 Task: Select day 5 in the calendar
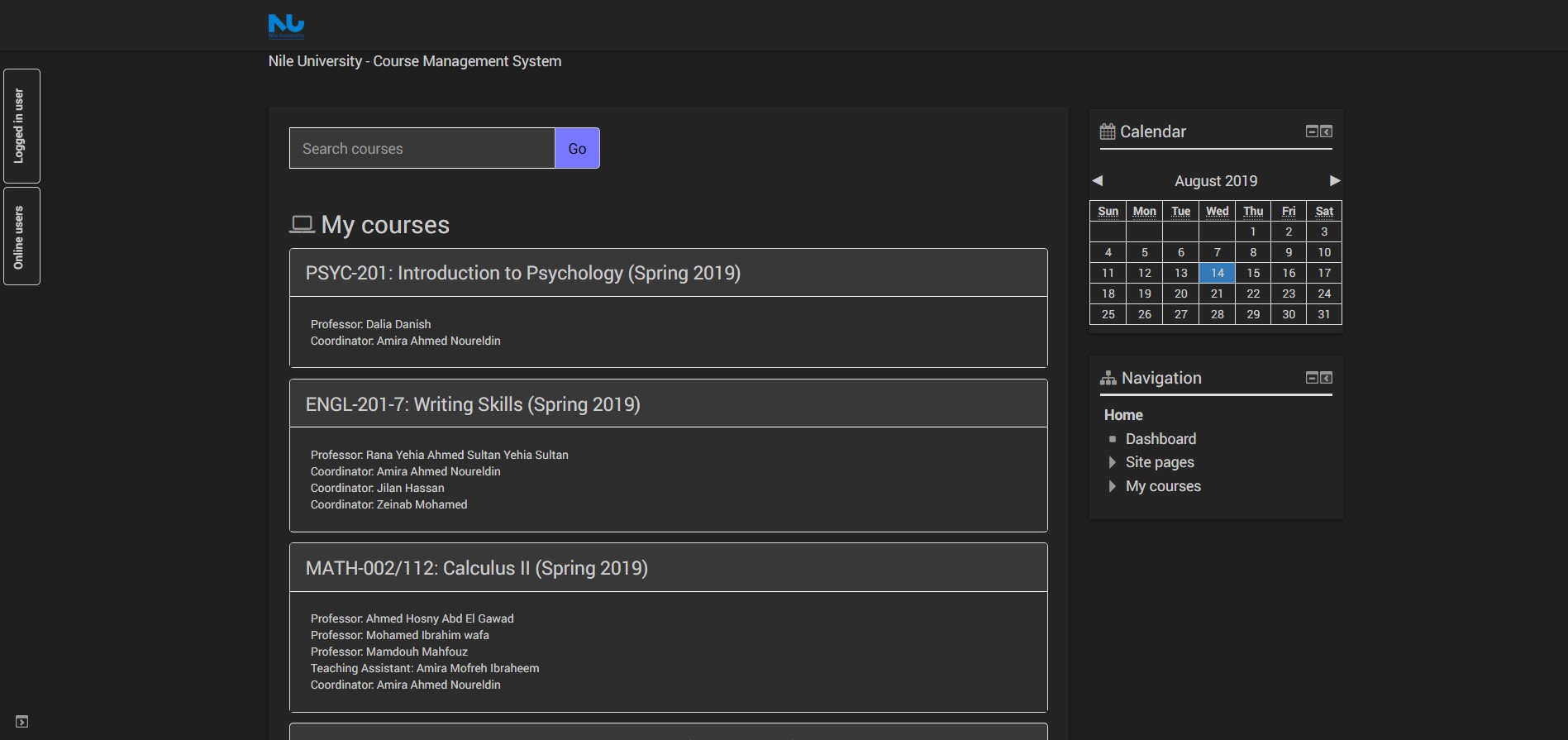coord(1144,252)
